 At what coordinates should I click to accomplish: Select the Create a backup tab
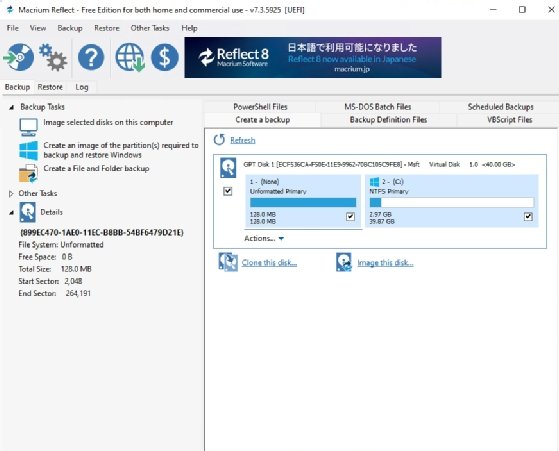click(262, 120)
